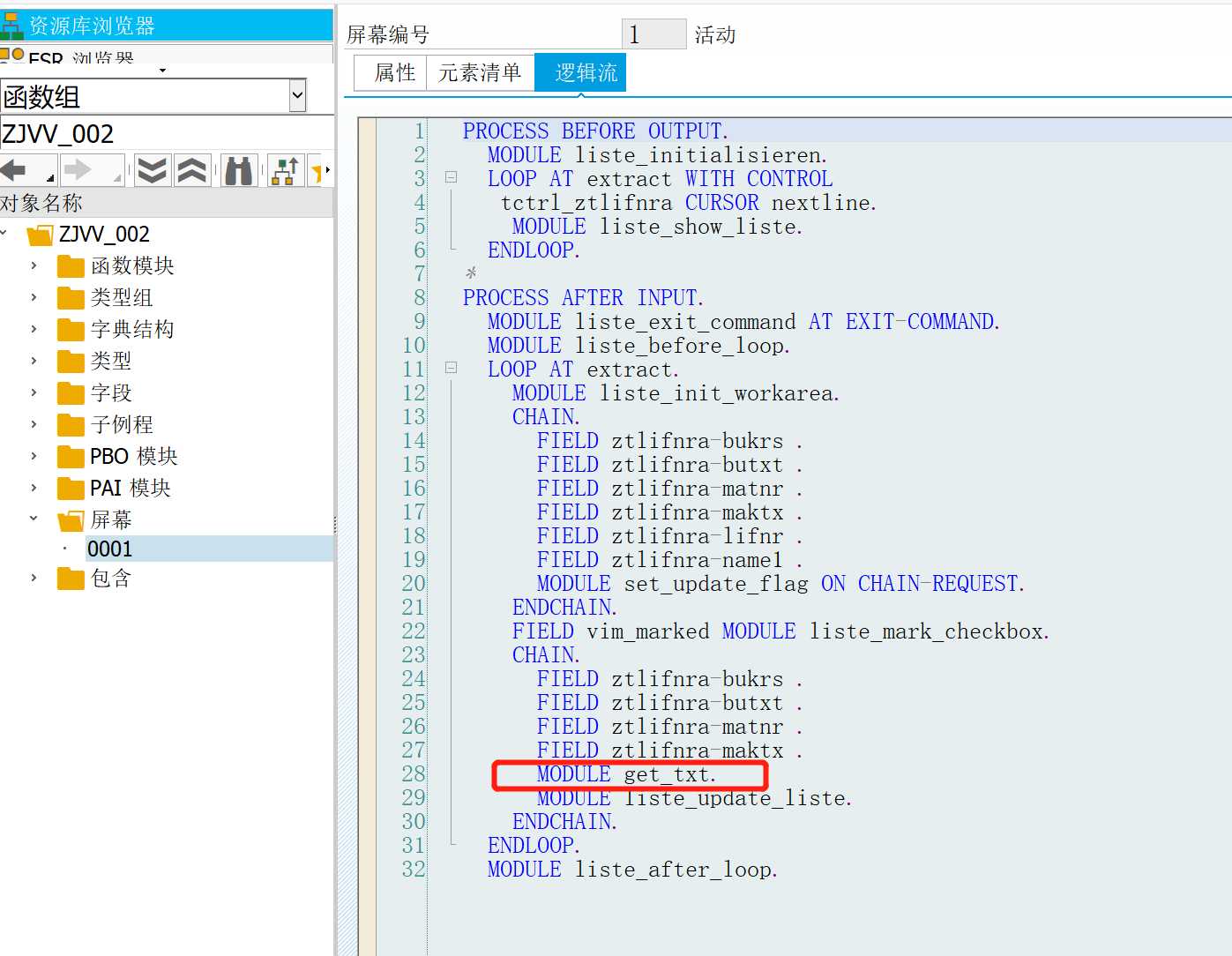Open the 函数组 object type dropdown
This screenshot has width=1232, height=956.
pos(297,95)
